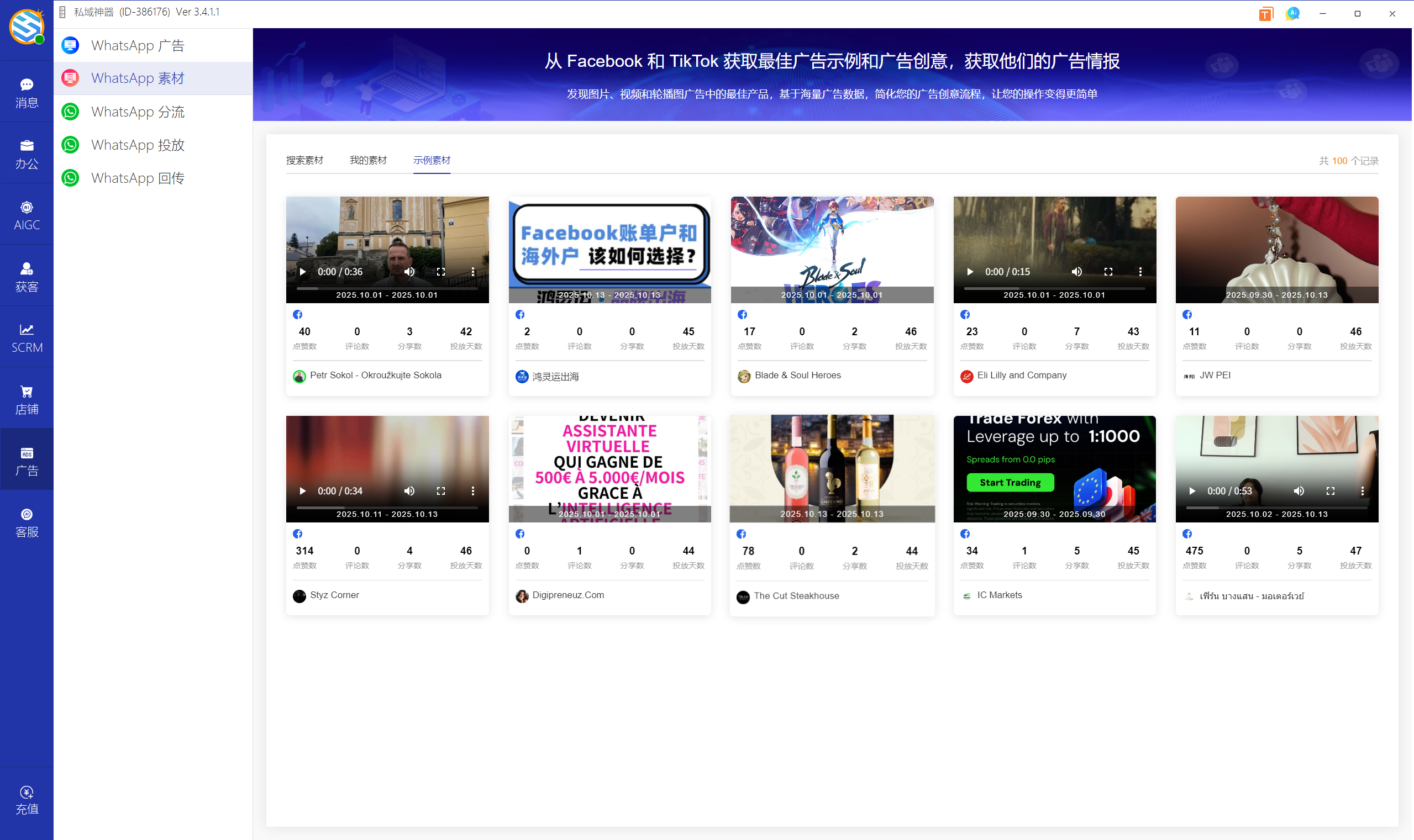Select WhatsApp 分流 menu item
This screenshot has height=840, width=1414.
(138, 112)
